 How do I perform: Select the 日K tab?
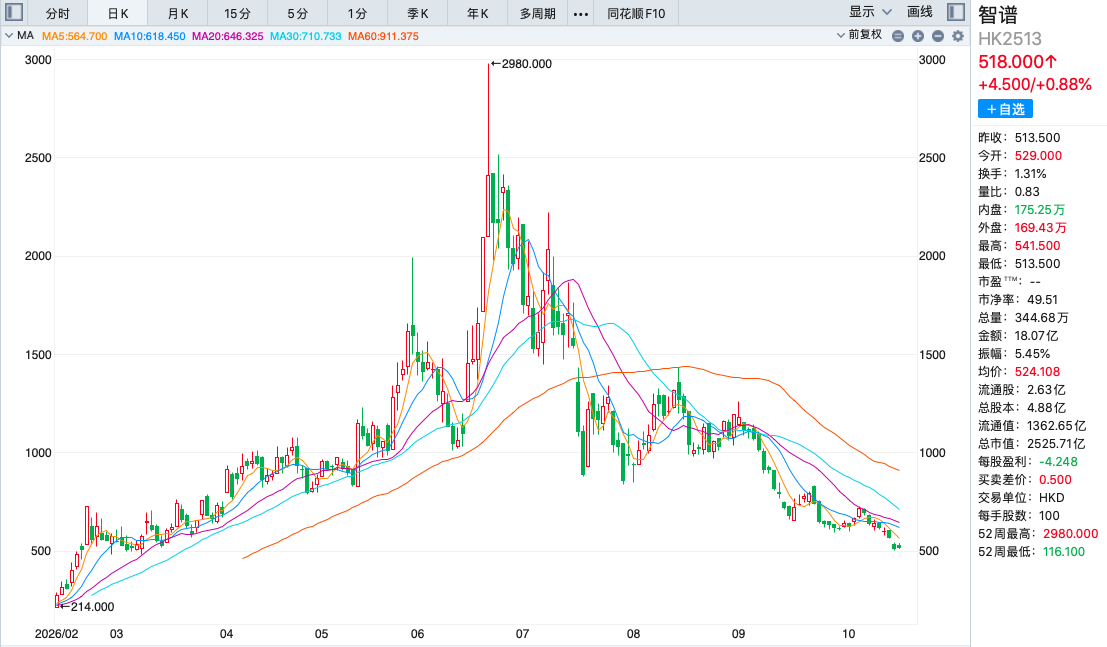point(118,13)
